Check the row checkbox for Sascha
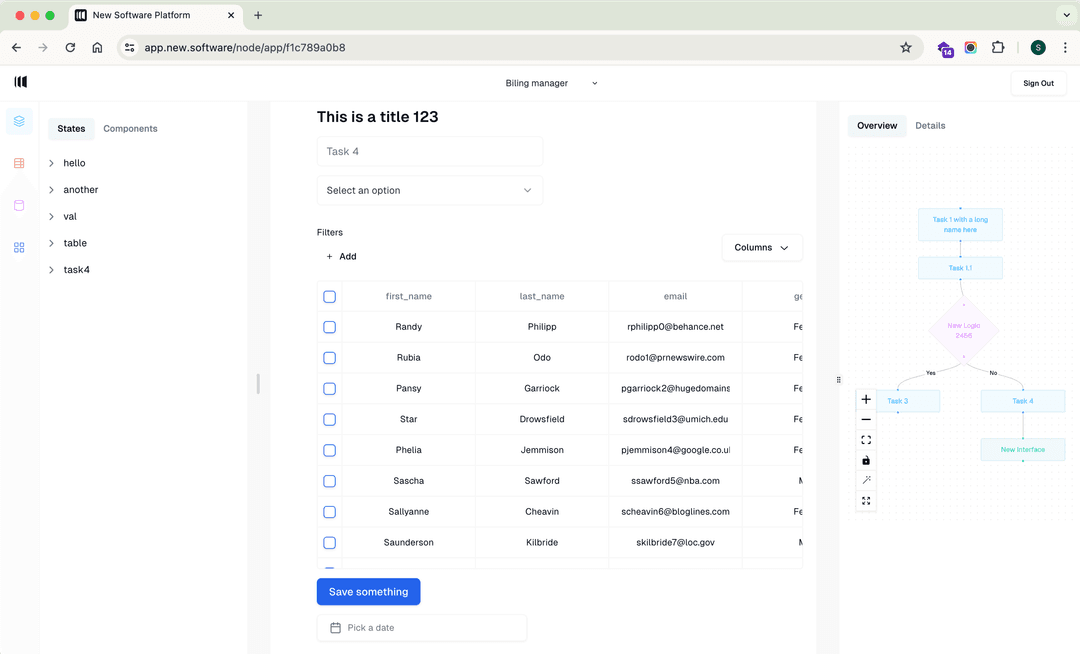 pyautogui.click(x=329, y=481)
